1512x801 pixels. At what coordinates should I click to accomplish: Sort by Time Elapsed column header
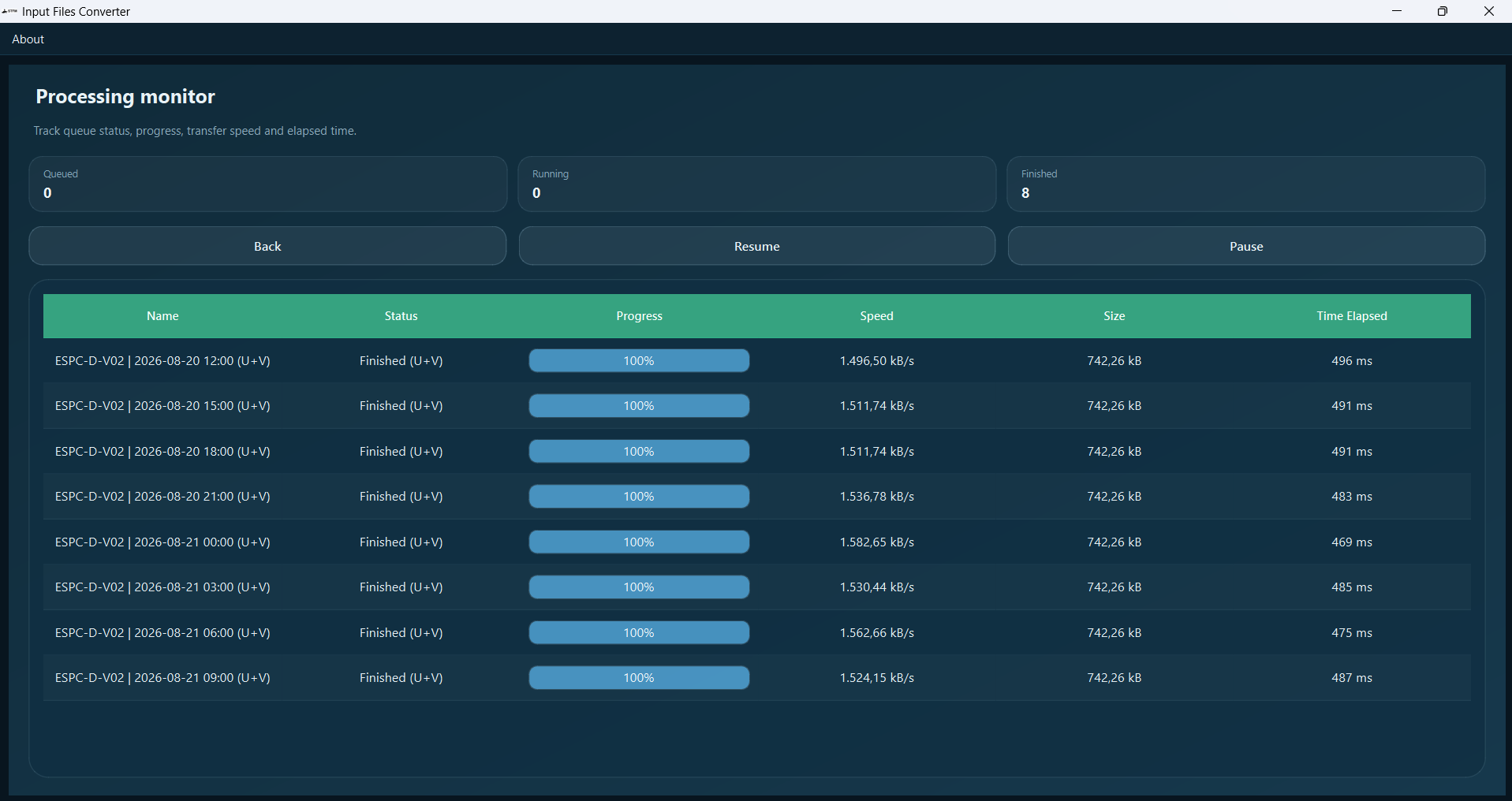tap(1351, 316)
